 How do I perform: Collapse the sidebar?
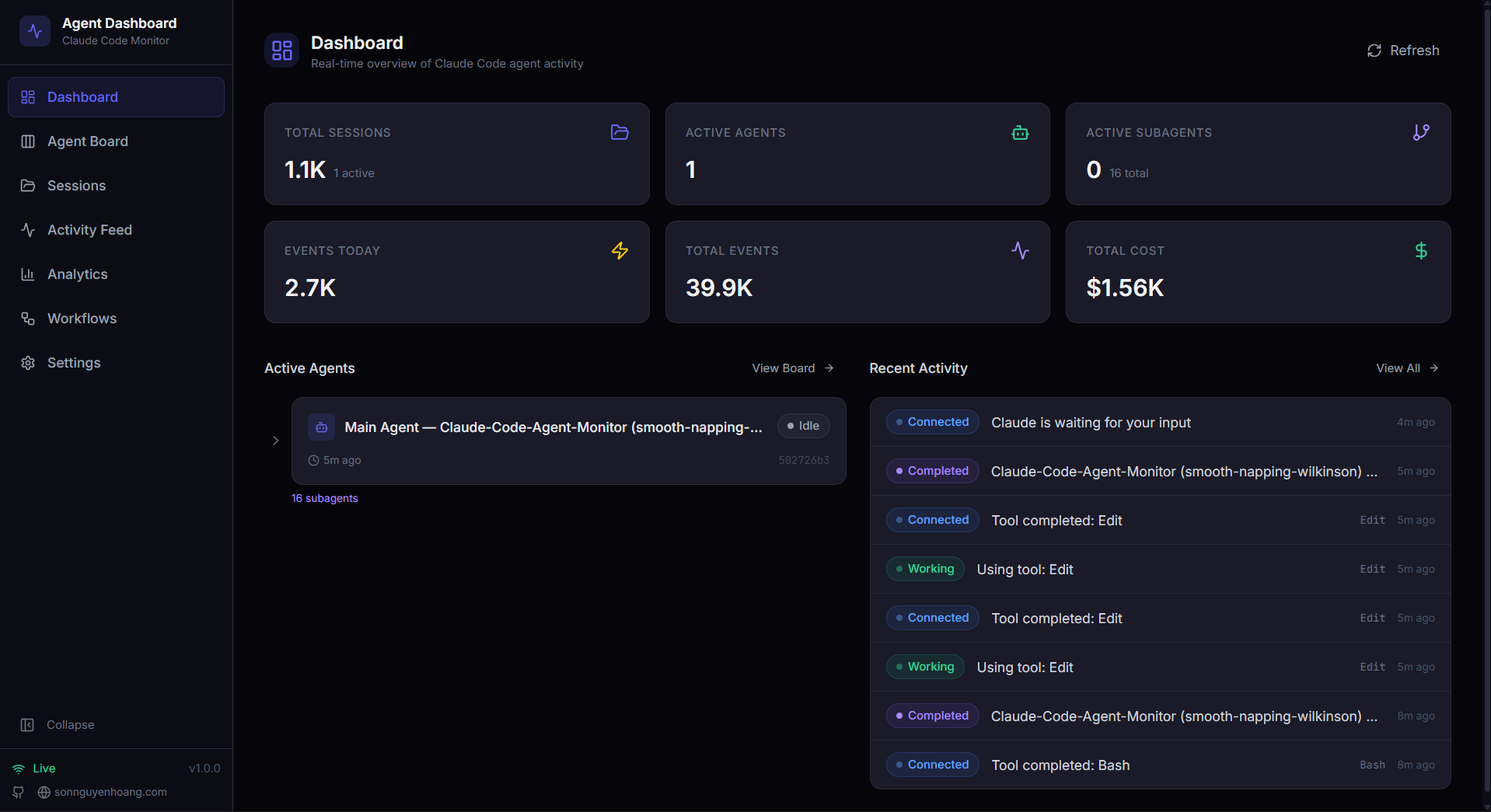coord(57,724)
